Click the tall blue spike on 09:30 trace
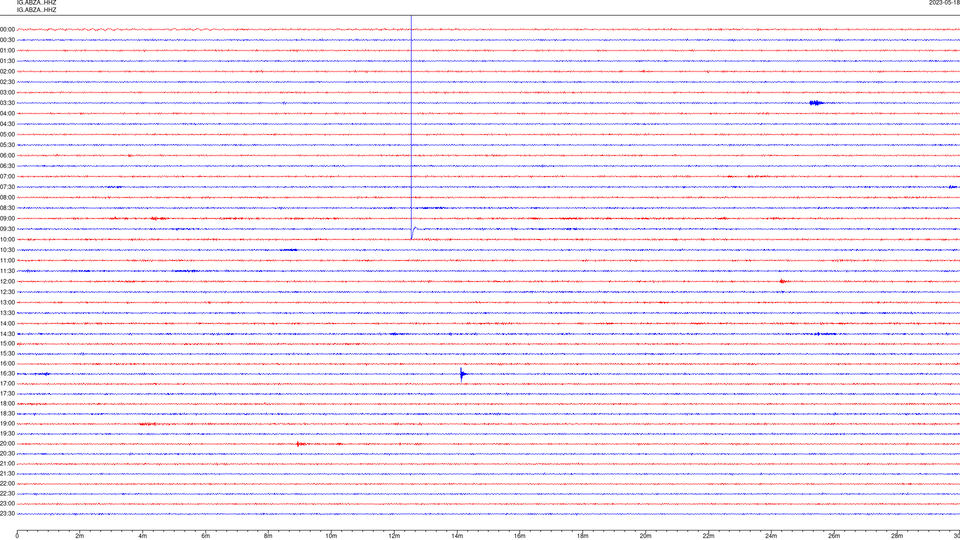This screenshot has height=540, width=960. 411,127
